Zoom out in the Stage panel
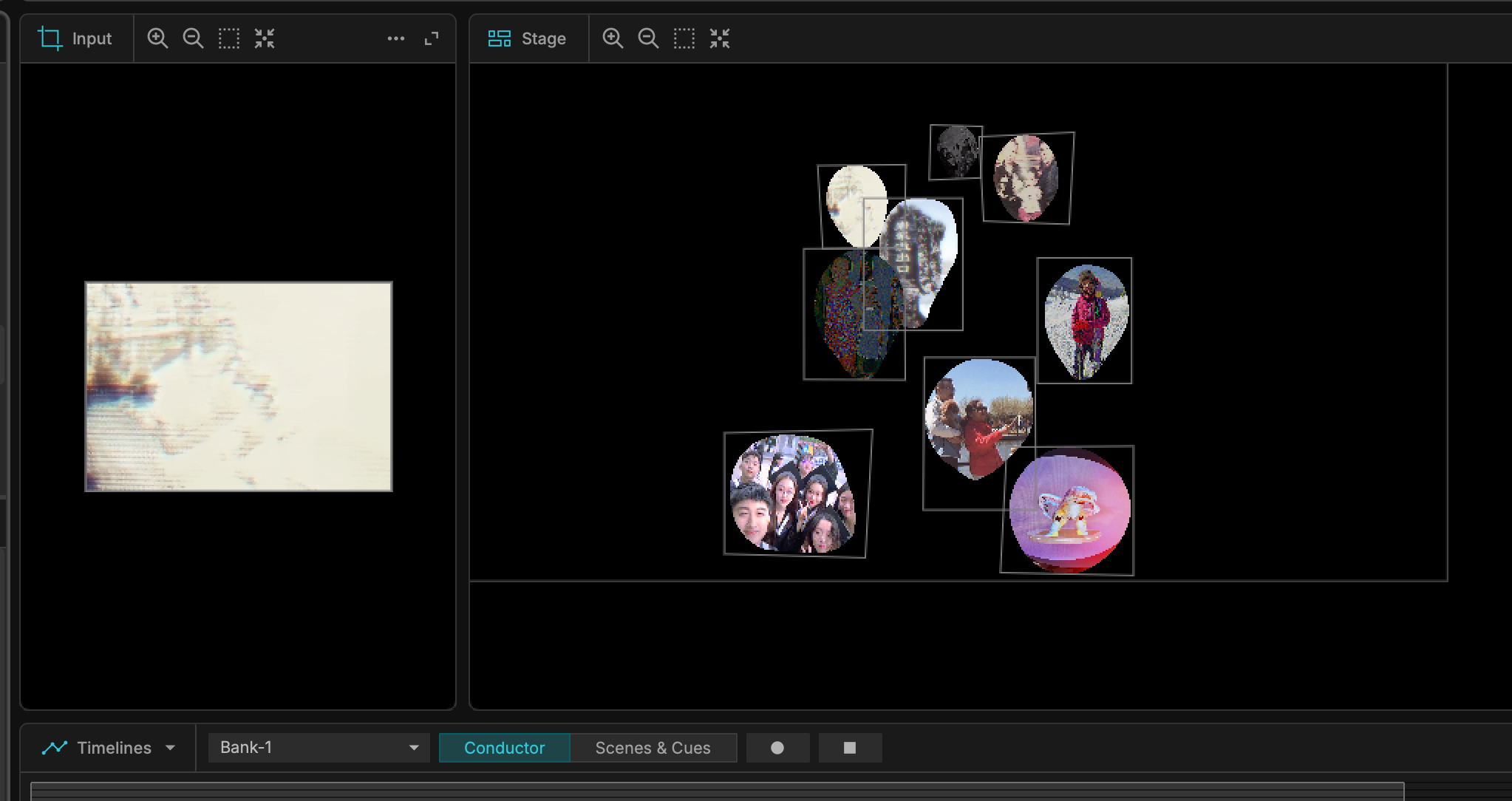This screenshot has height=801, width=1512. [648, 38]
